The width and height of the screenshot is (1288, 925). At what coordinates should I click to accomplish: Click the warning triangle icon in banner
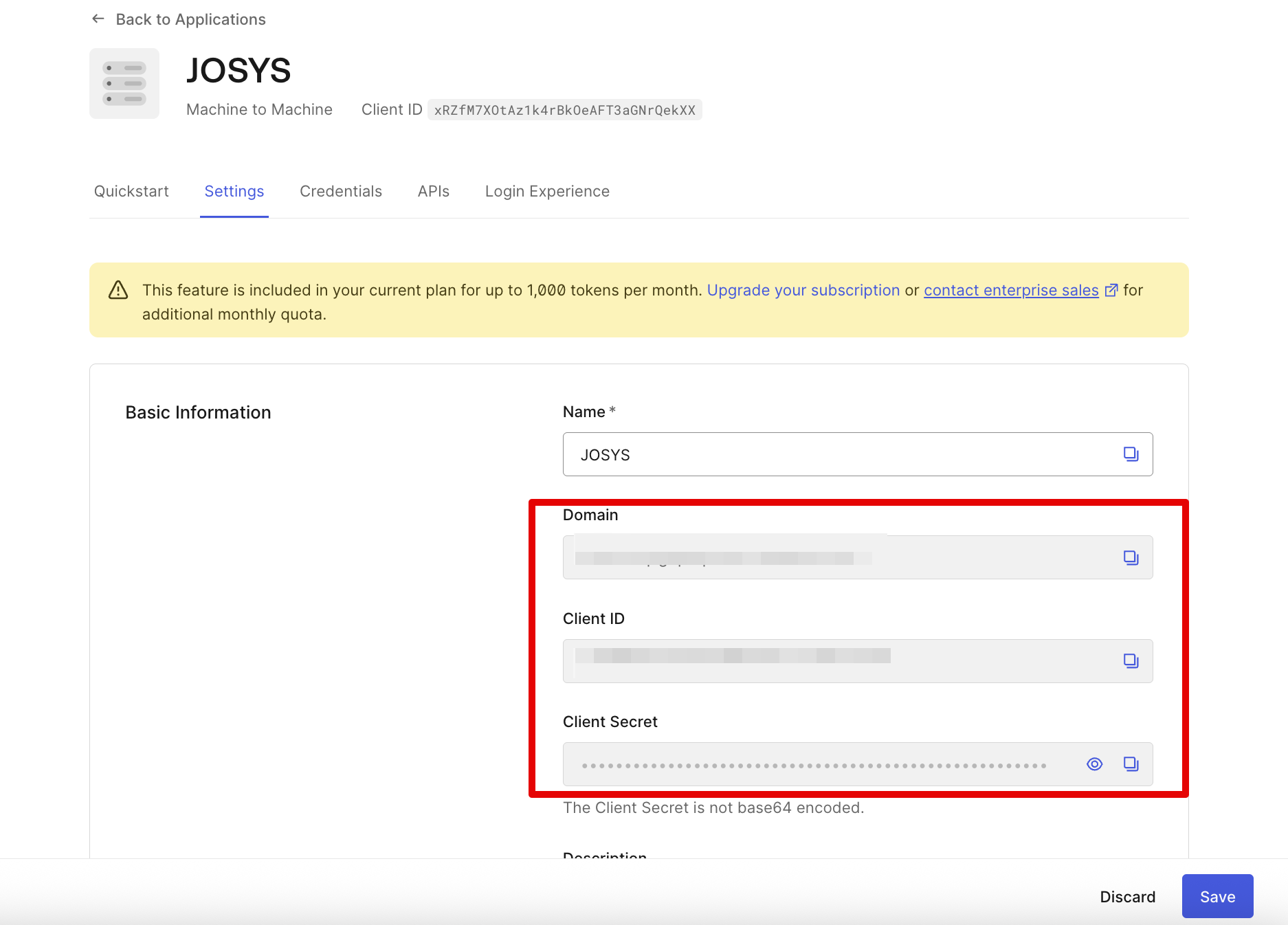point(118,290)
